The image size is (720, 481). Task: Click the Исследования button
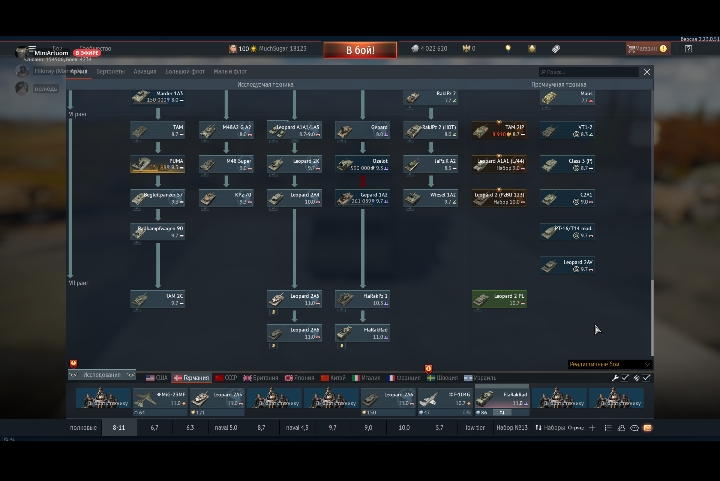(102, 375)
